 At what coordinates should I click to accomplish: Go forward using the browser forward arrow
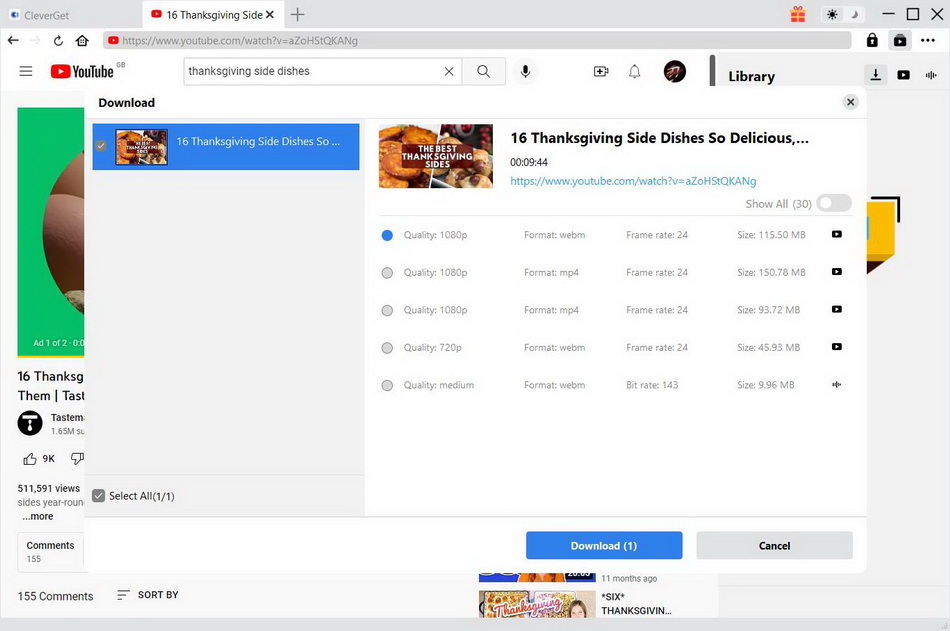pos(35,41)
